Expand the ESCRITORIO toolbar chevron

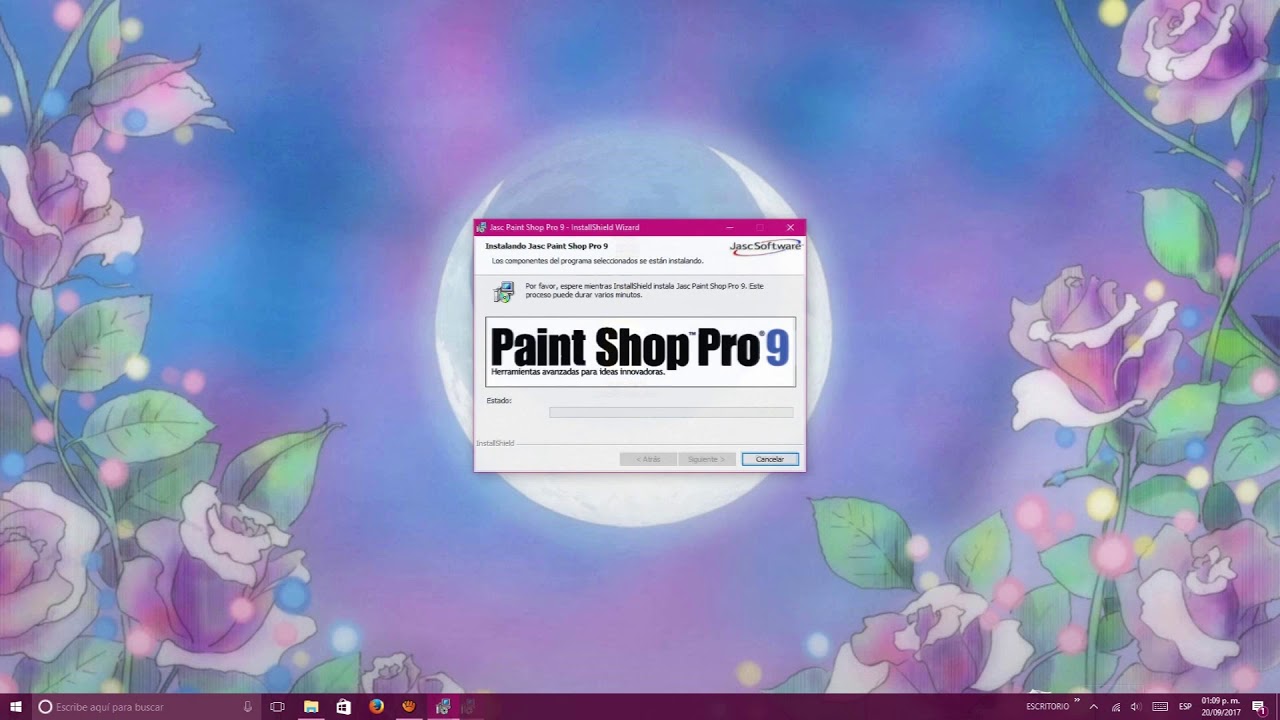coord(1077,702)
